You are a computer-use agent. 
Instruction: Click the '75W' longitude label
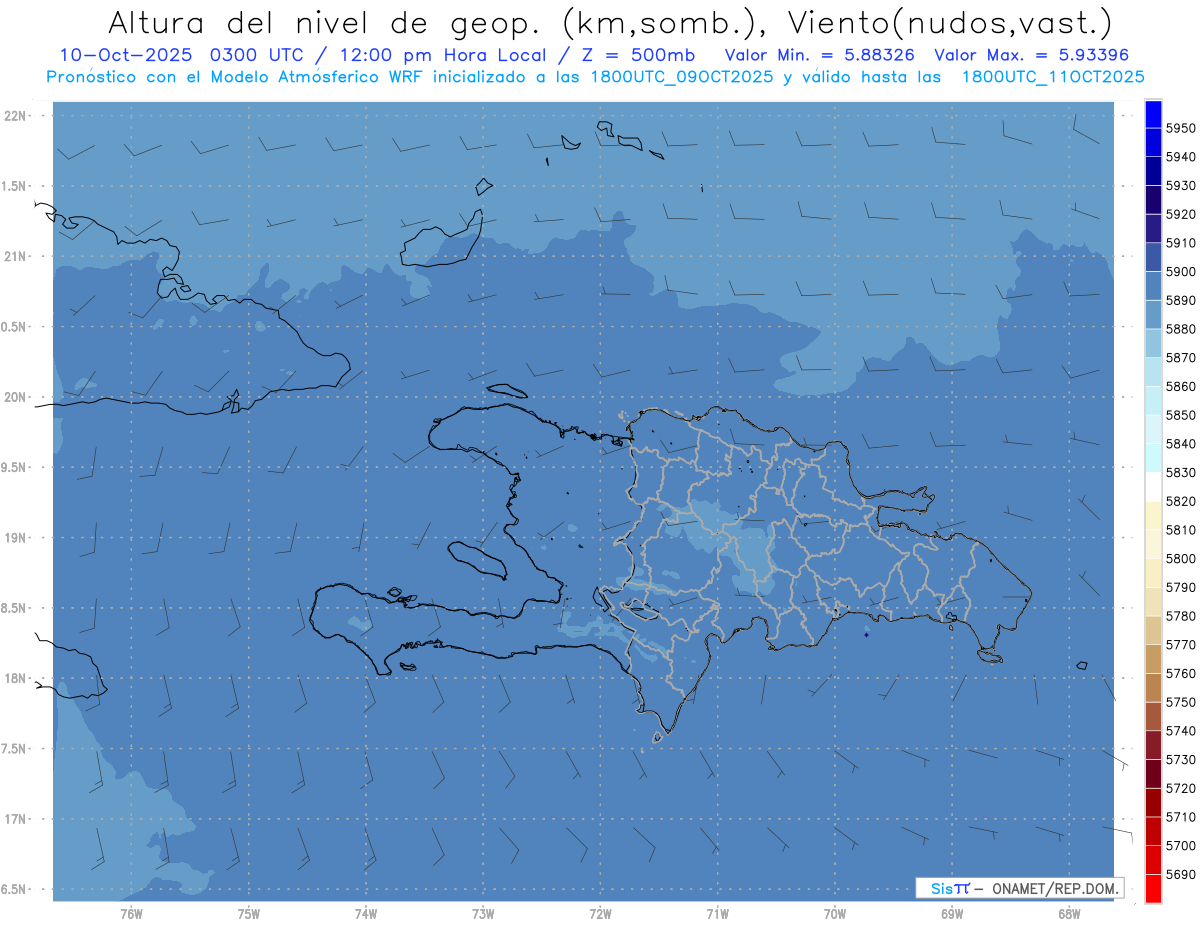pos(249,914)
